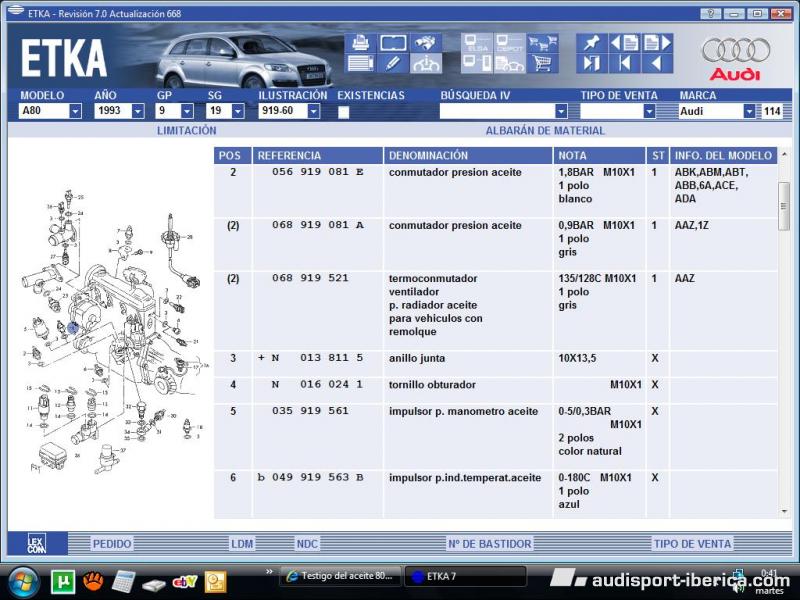The height and width of the screenshot is (600, 800).
Task: Switch to the Testigo del aceite taskbar window
Action: (341, 577)
